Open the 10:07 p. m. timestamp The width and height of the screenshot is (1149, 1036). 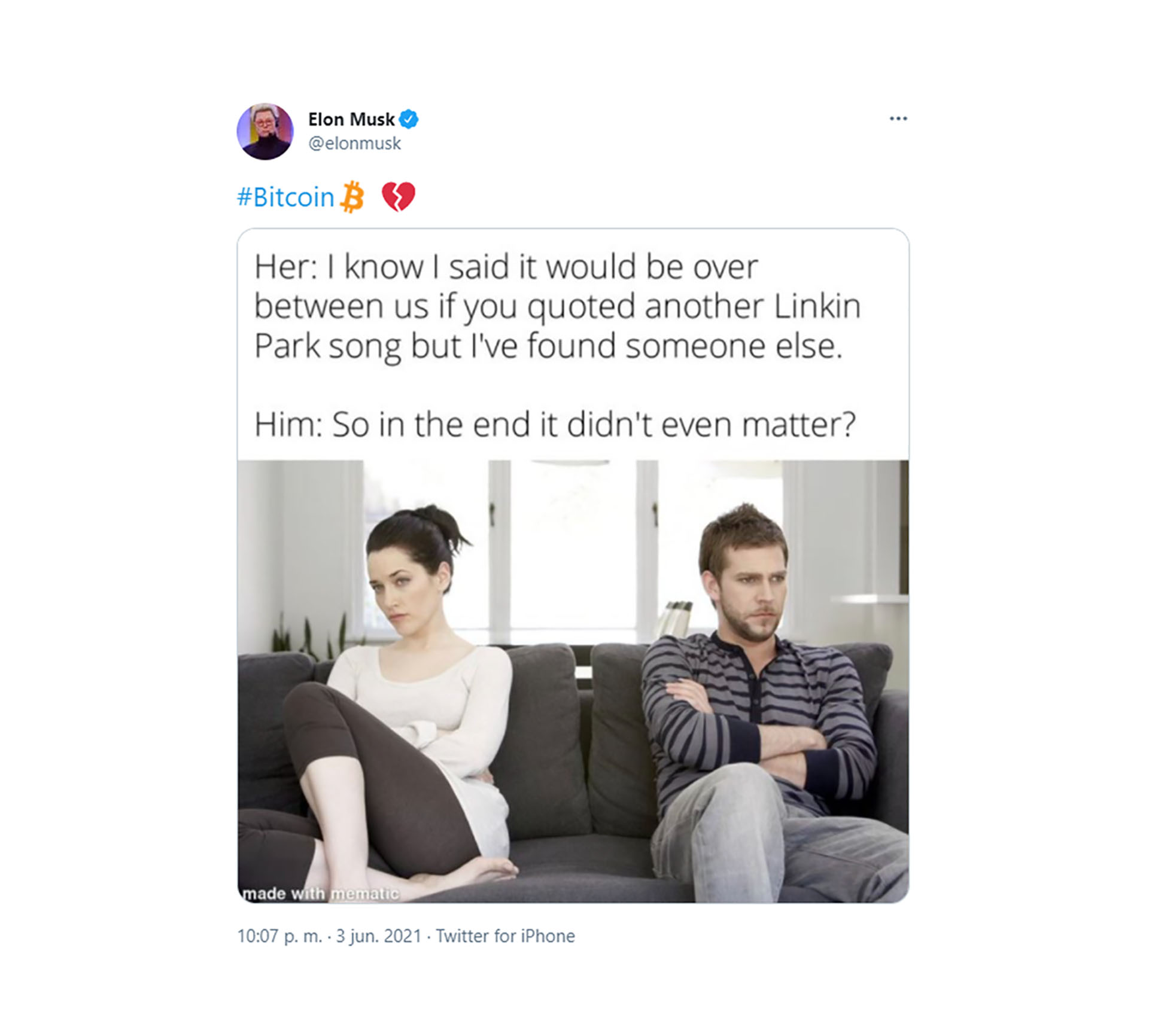(279, 936)
